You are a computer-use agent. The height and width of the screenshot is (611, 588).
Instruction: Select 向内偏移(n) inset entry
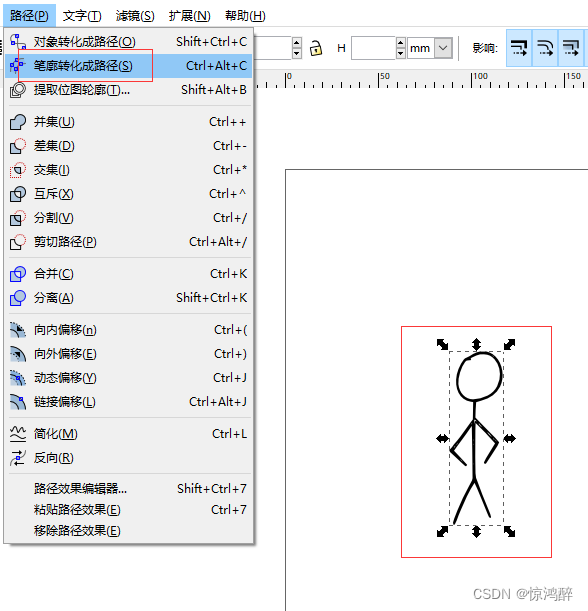(x=129, y=330)
